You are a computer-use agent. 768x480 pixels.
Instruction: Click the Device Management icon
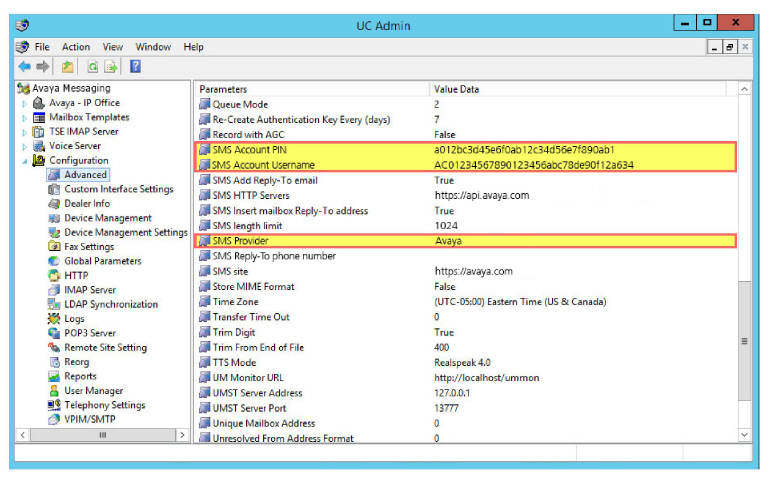click(x=54, y=218)
